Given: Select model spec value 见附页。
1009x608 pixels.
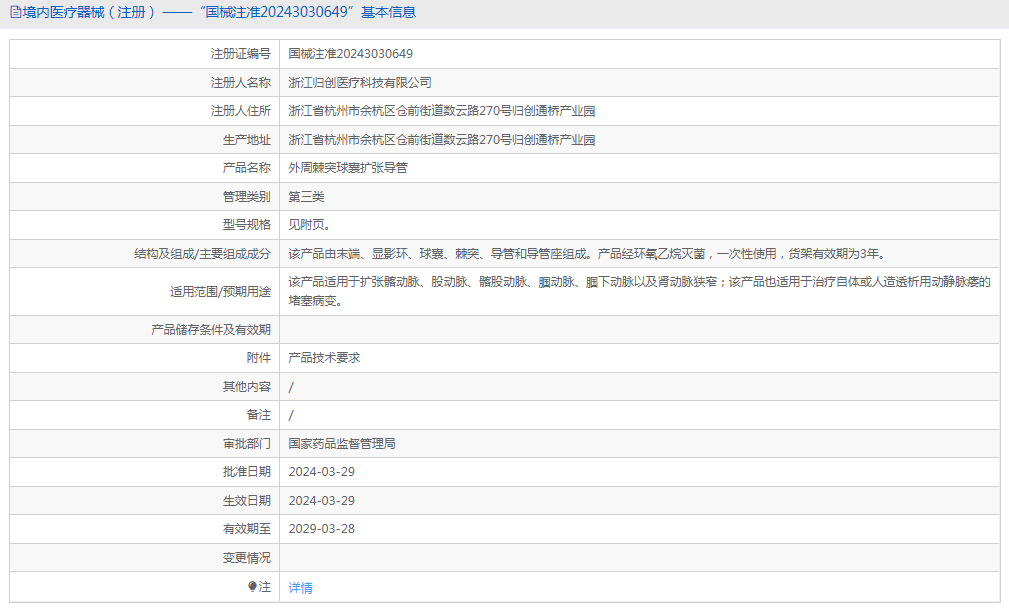Looking at the screenshot, I should click(x=310, y=225).
